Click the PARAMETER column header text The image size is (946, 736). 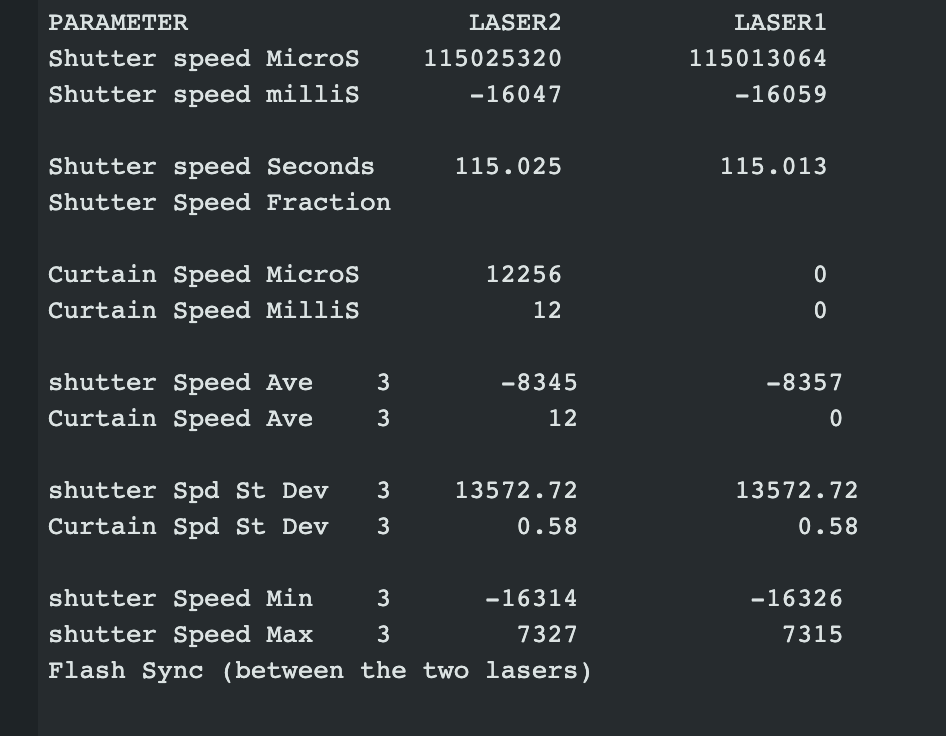click(118, 22)
